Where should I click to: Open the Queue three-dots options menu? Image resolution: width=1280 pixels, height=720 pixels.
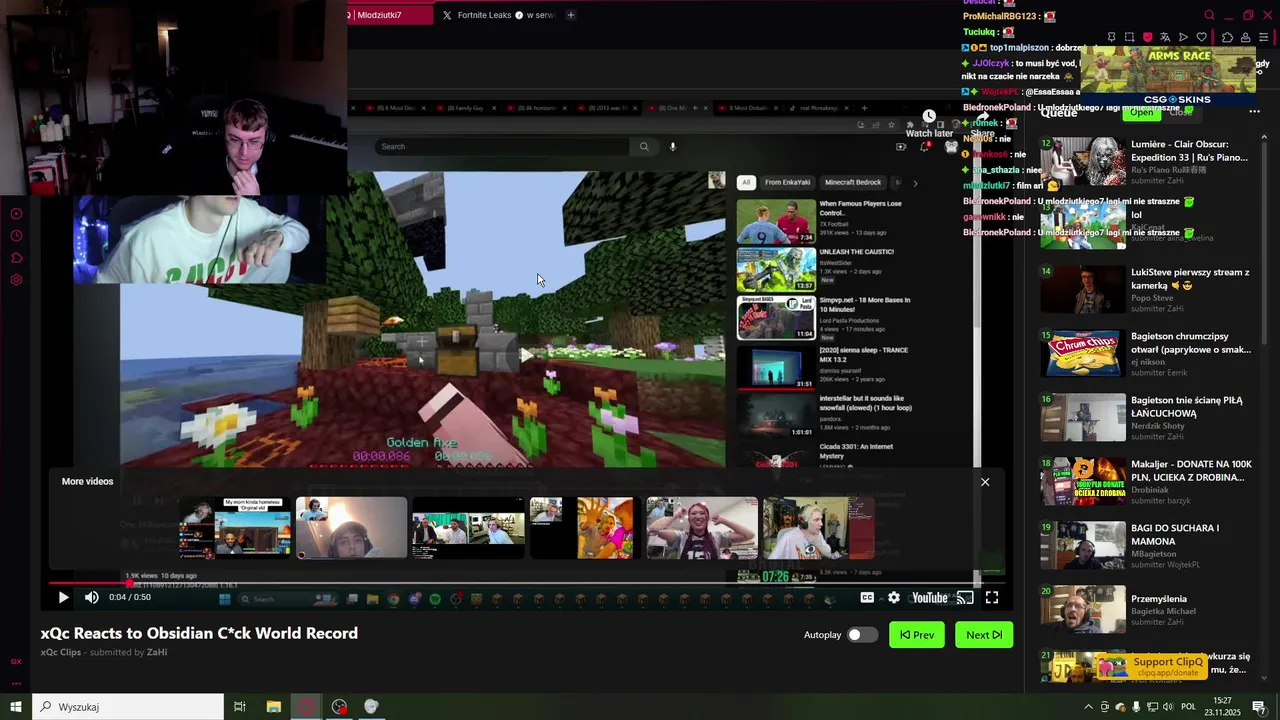(x=1254, y=112)
